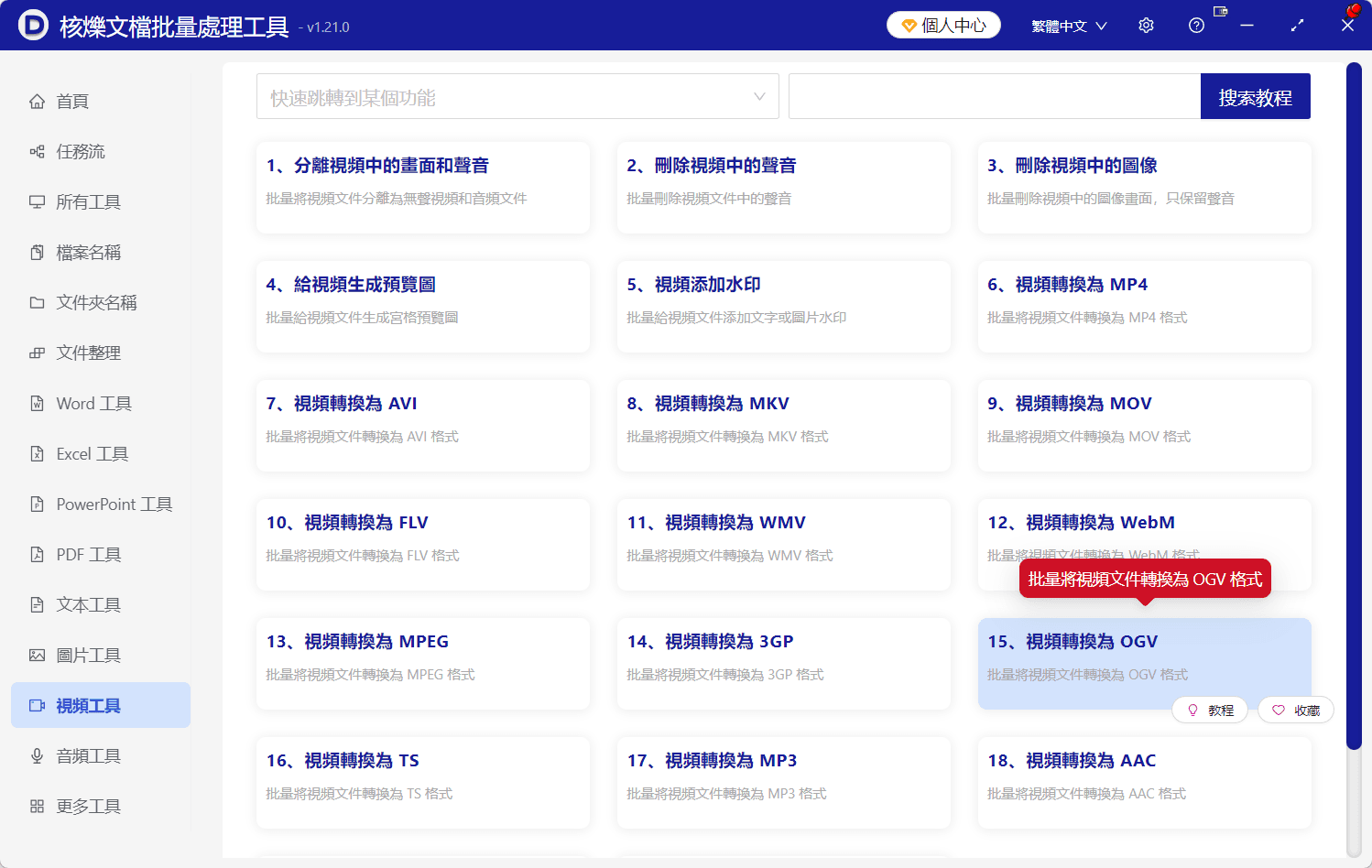
Task: Click the heart icon on the 收藏 button
Action: 1279,711
